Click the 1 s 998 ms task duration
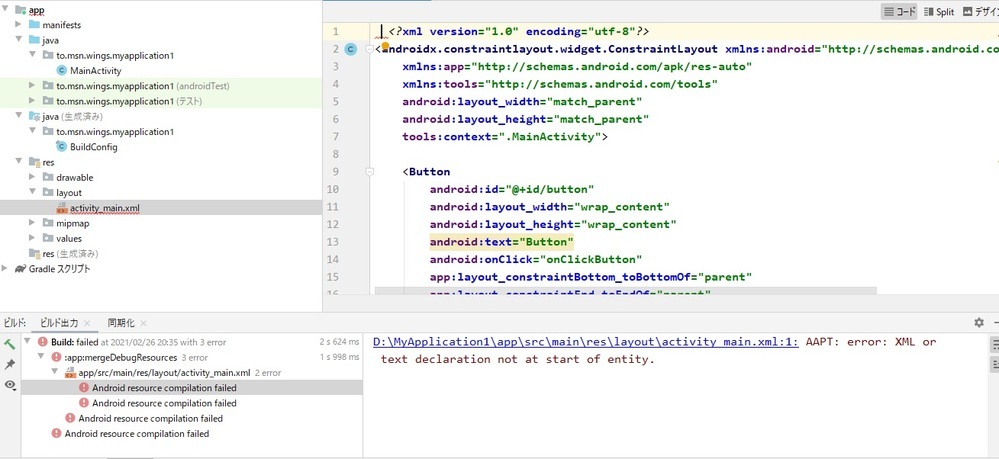The width and height of the screenshot is (999, 459). pyautogui.click(x=339, y=357)
